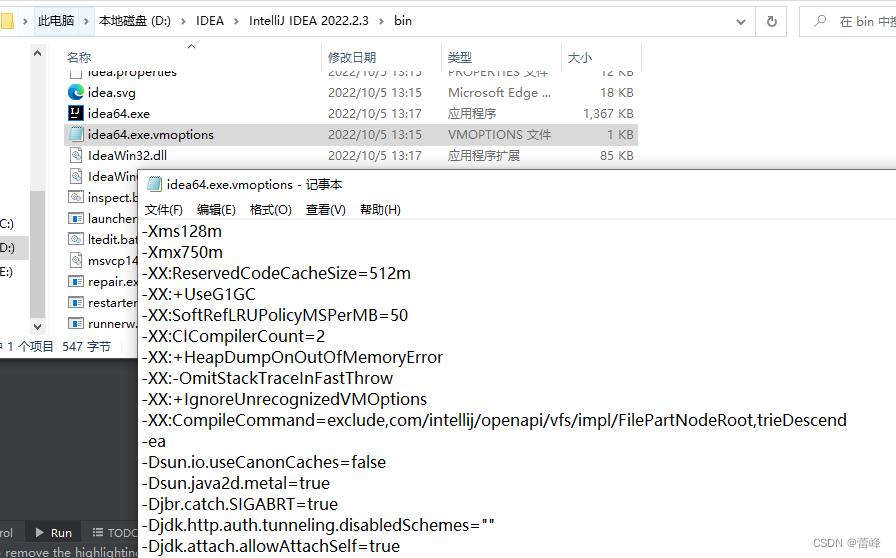Click the idea64.exe.vmoptions notepad file icon
The height and width of the screenshot is (558, 896).
pyautogui.click(x=75, y=134)
